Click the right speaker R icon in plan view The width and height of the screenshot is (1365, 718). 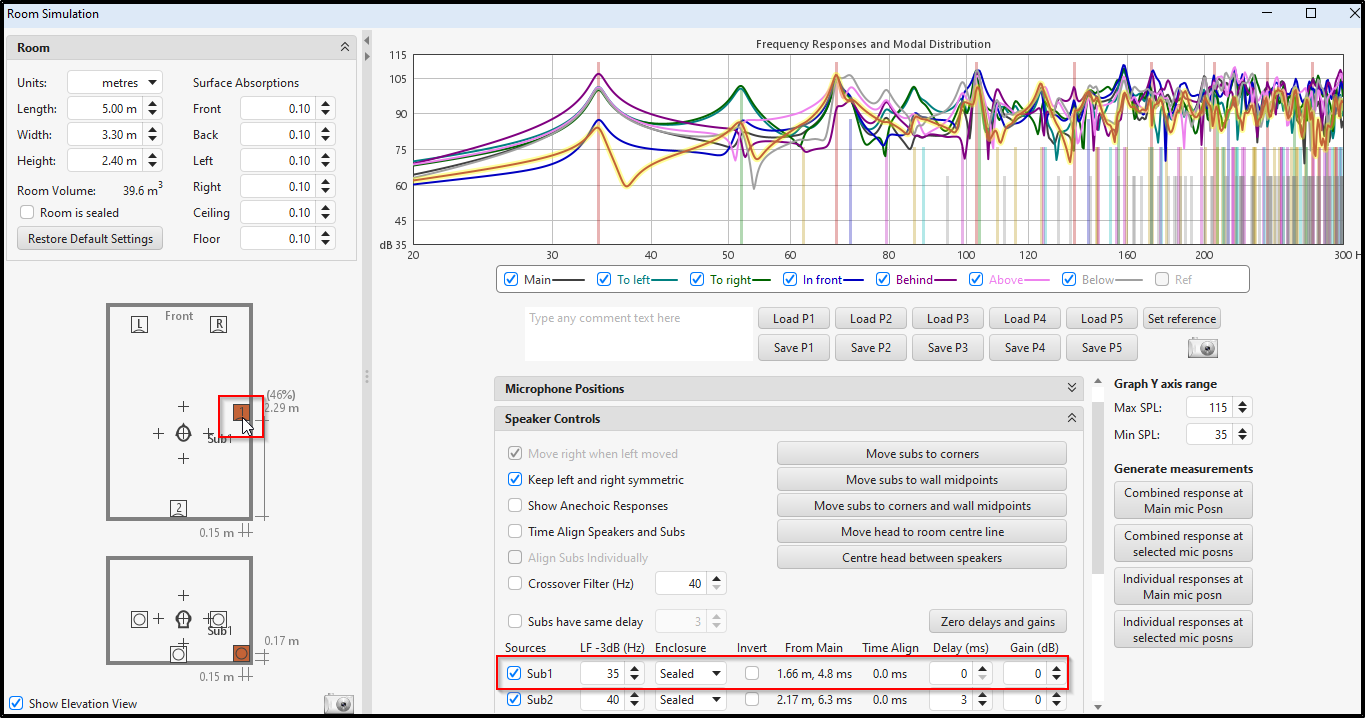218,324
